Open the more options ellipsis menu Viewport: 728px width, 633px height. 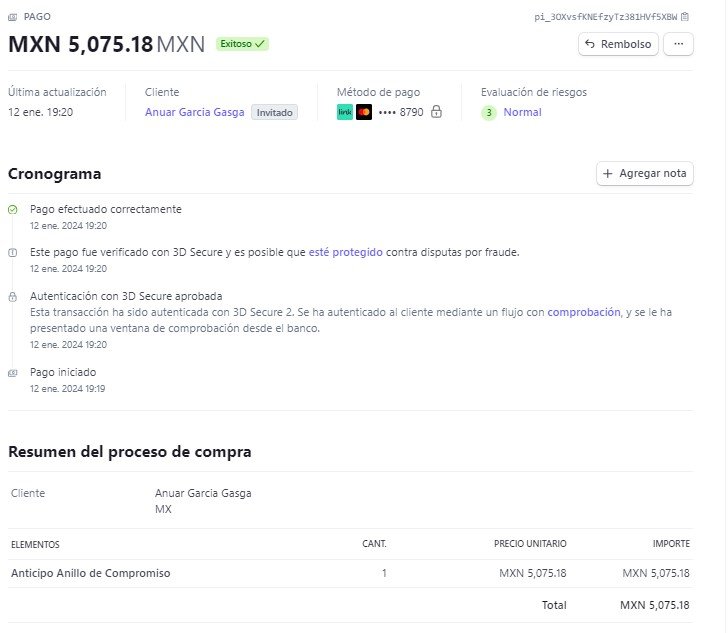[678, 44]
